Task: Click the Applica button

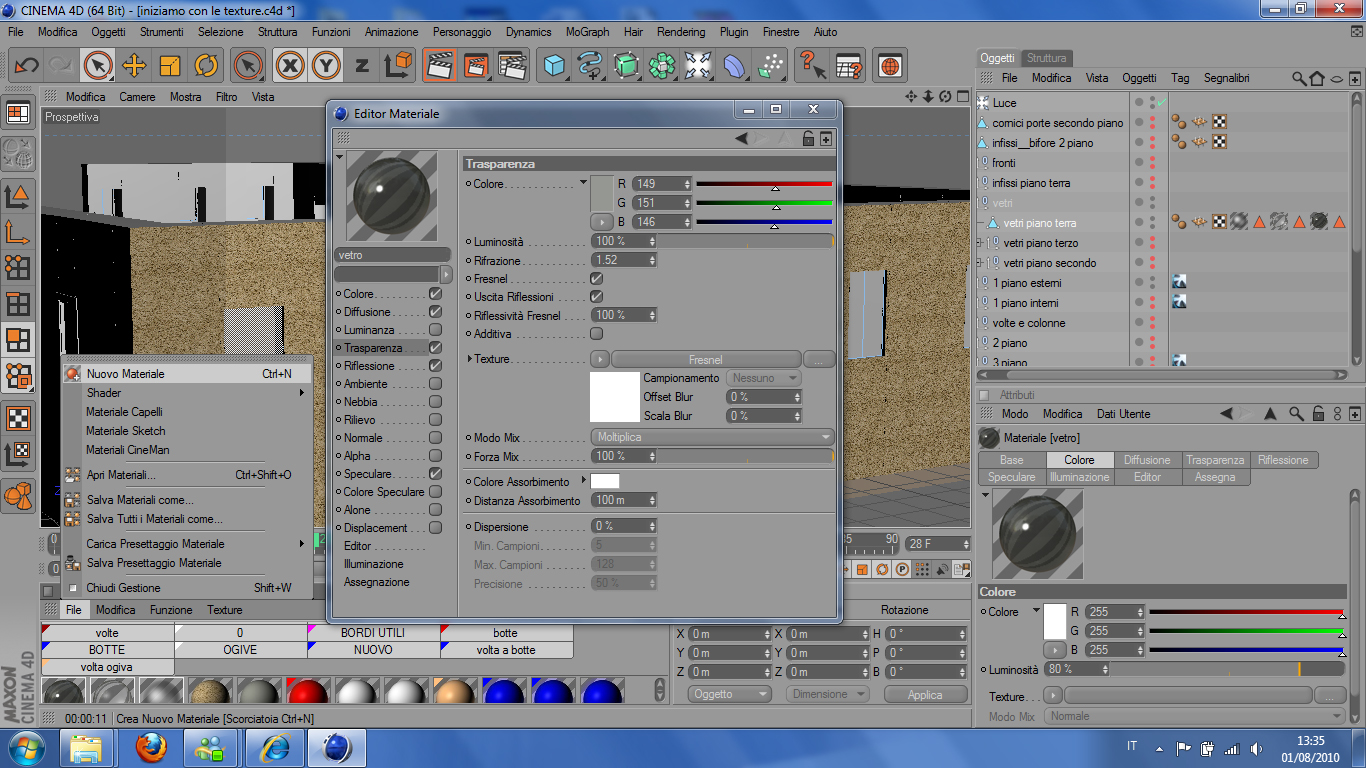Action: click(925, 694)
